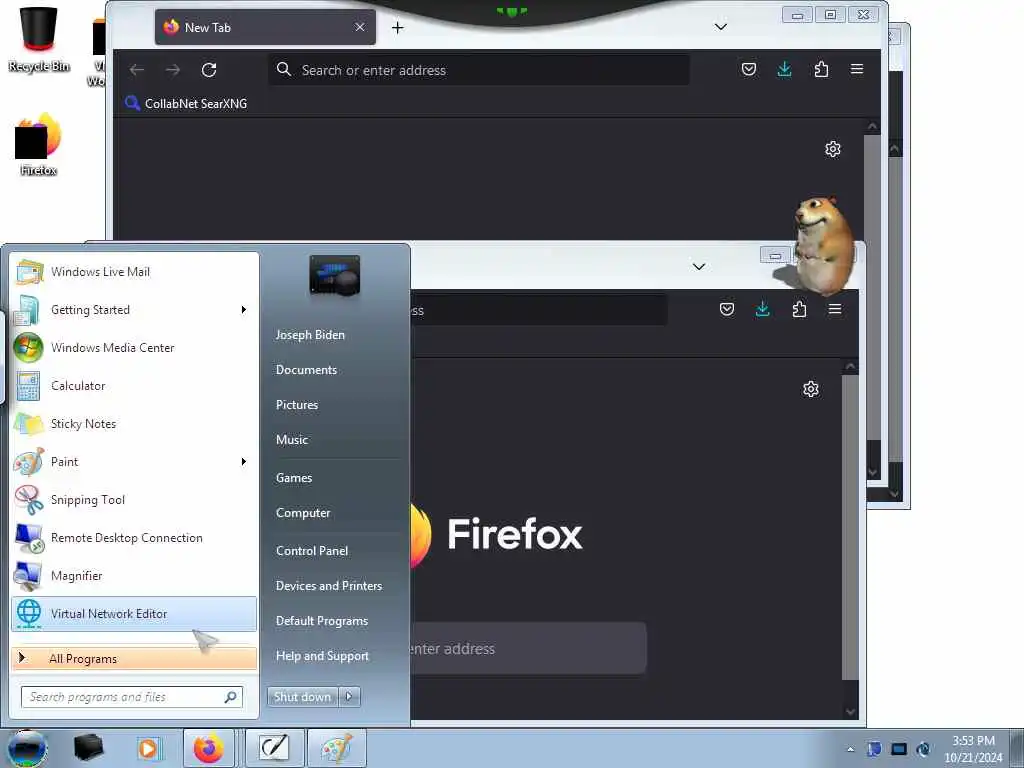
Task: Click the user account picture
Action: point(334,275)
